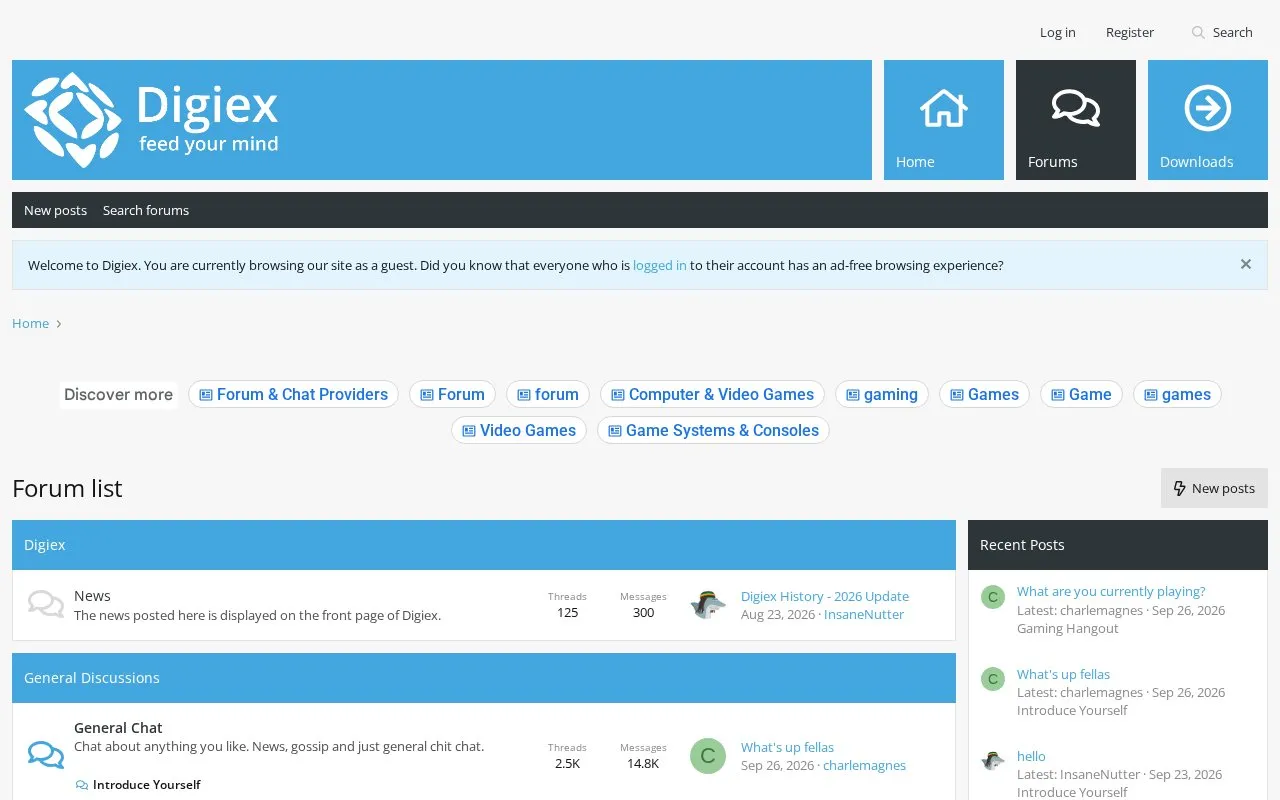Open 'Digiex History - 2026 Update' thread
The width and height of the screenshot is (1280, 800).
tap(825, 596)
